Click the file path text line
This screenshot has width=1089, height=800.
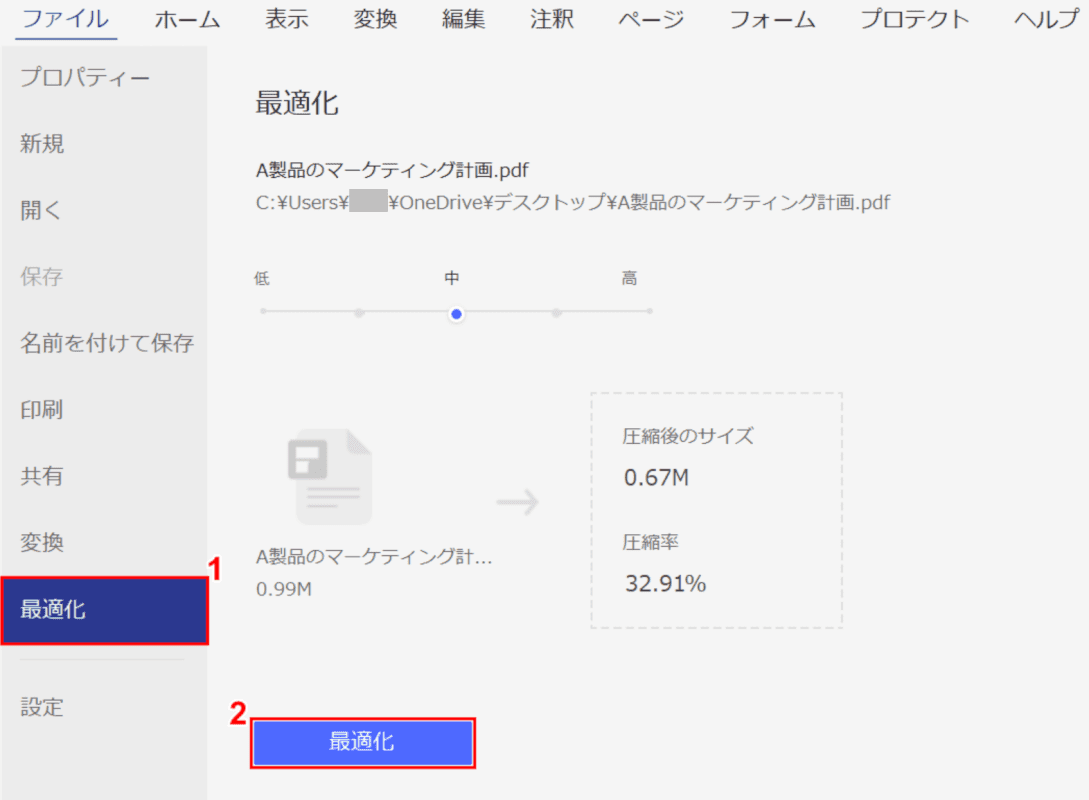pyautogui.click(x=573, y=202)
